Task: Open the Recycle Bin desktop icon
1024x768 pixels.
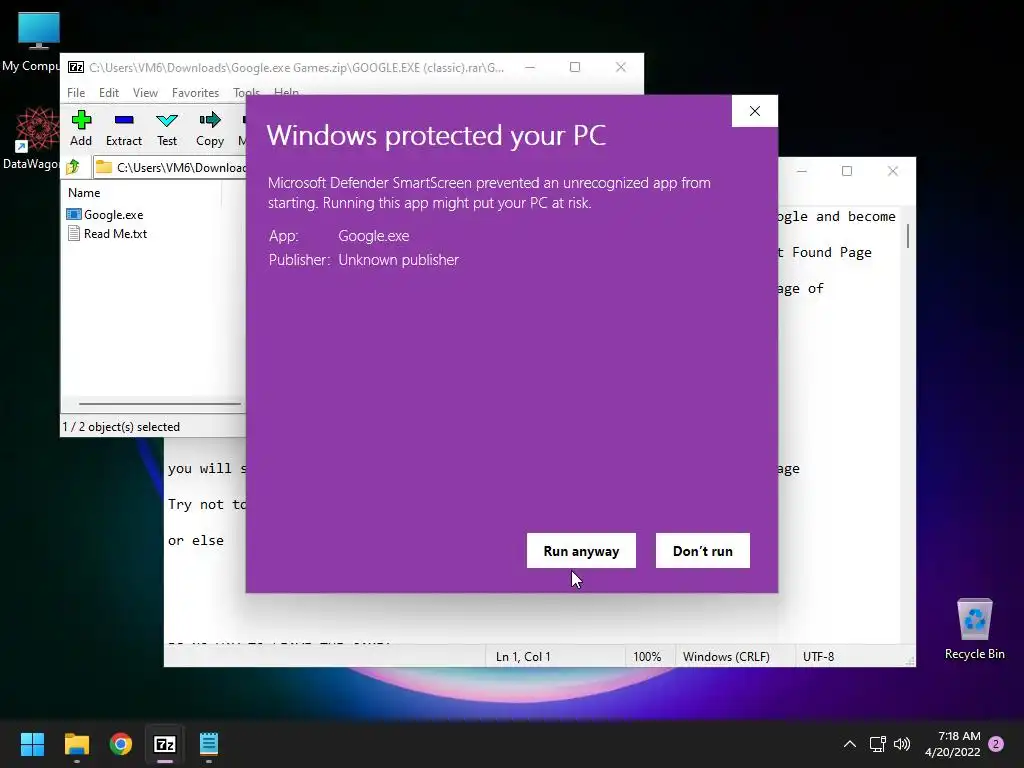Action: [x=974, y=629]
